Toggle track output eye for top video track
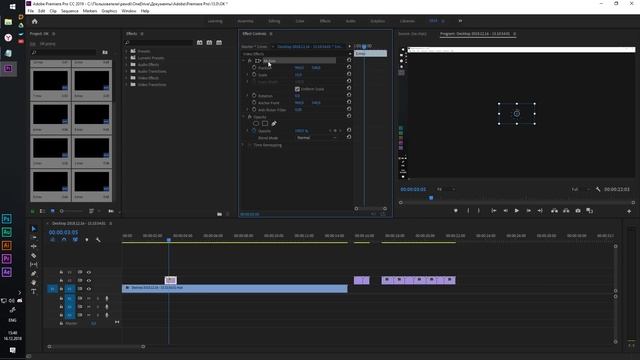The image size is (640, 360). pos(89,272)
